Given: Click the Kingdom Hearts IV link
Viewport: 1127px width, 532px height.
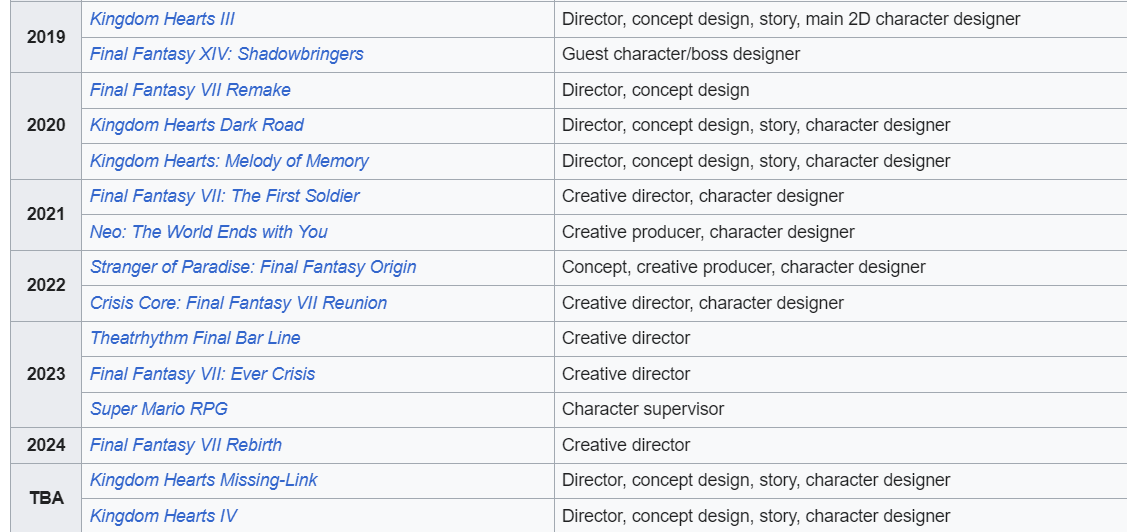Looking at the screenshot, I should pyautogui.click(x=162, y=516).
